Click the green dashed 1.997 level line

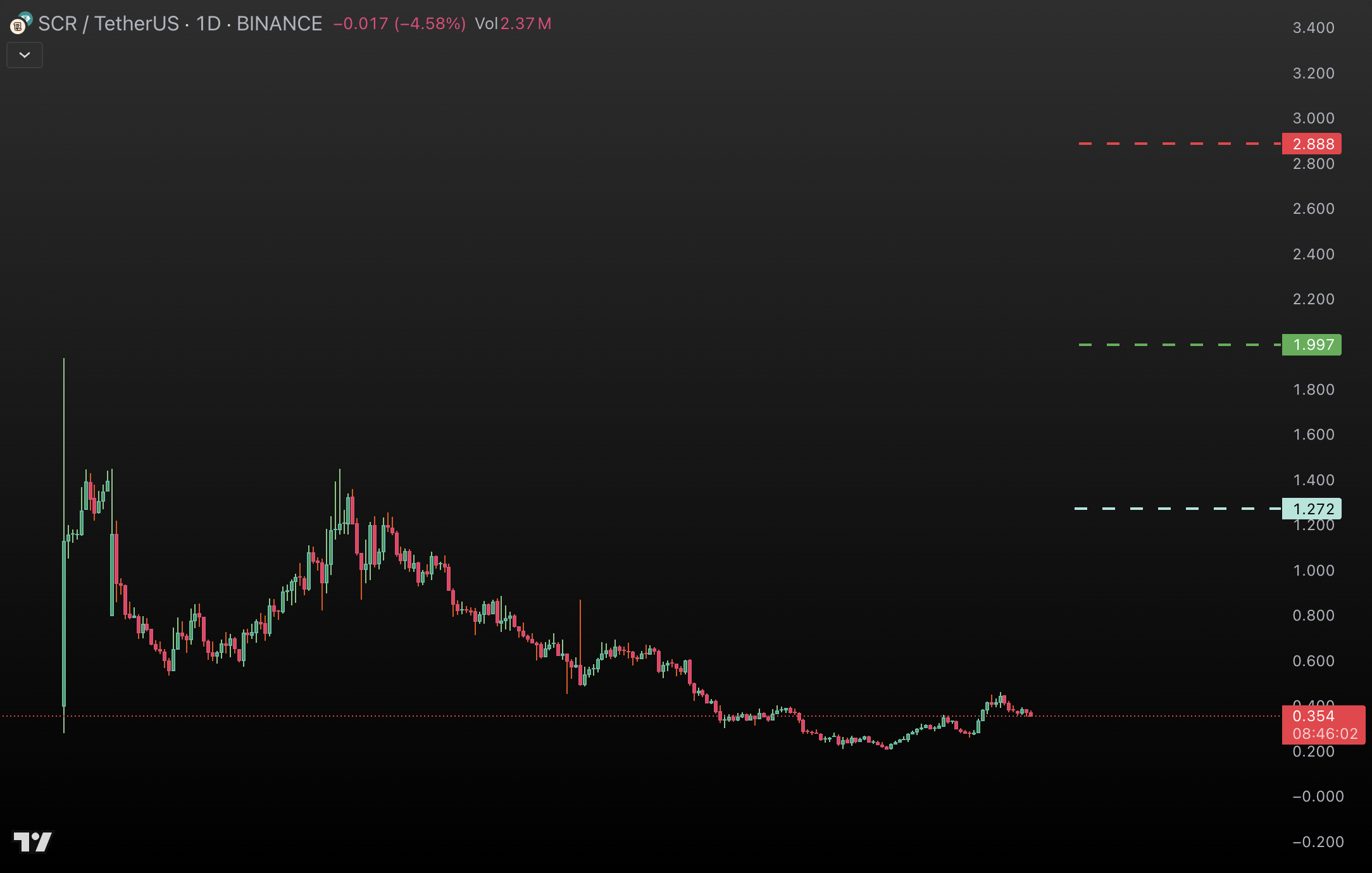1180,345
